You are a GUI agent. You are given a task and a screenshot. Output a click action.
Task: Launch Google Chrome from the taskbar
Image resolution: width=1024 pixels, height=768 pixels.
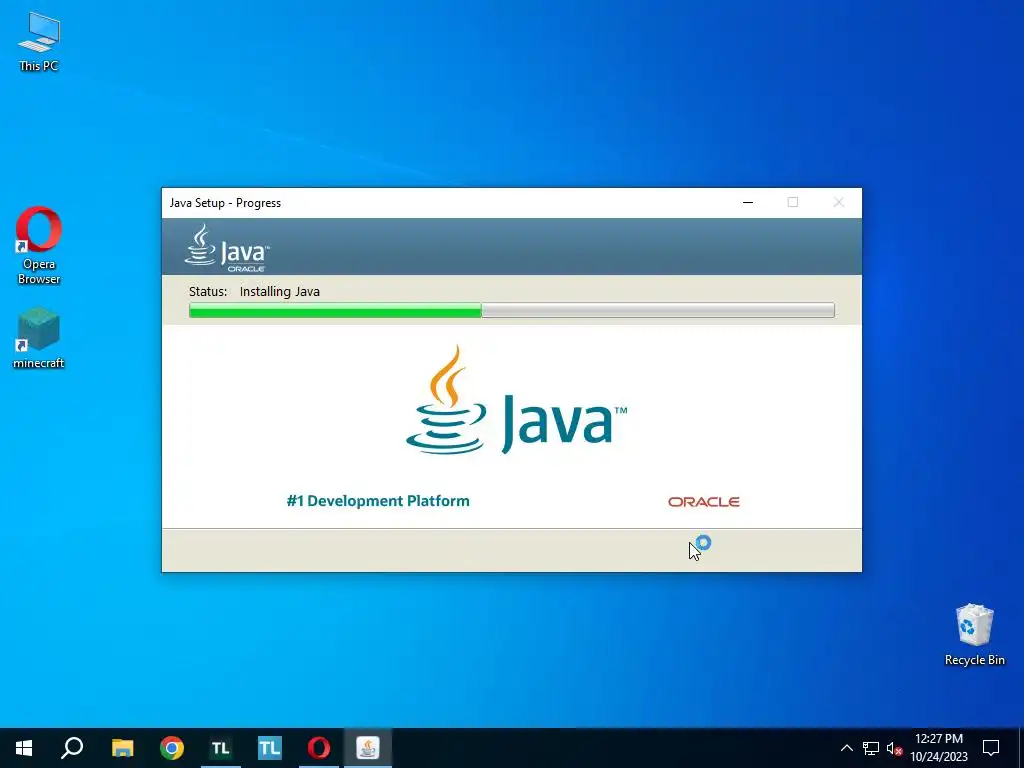pos(172,748)
